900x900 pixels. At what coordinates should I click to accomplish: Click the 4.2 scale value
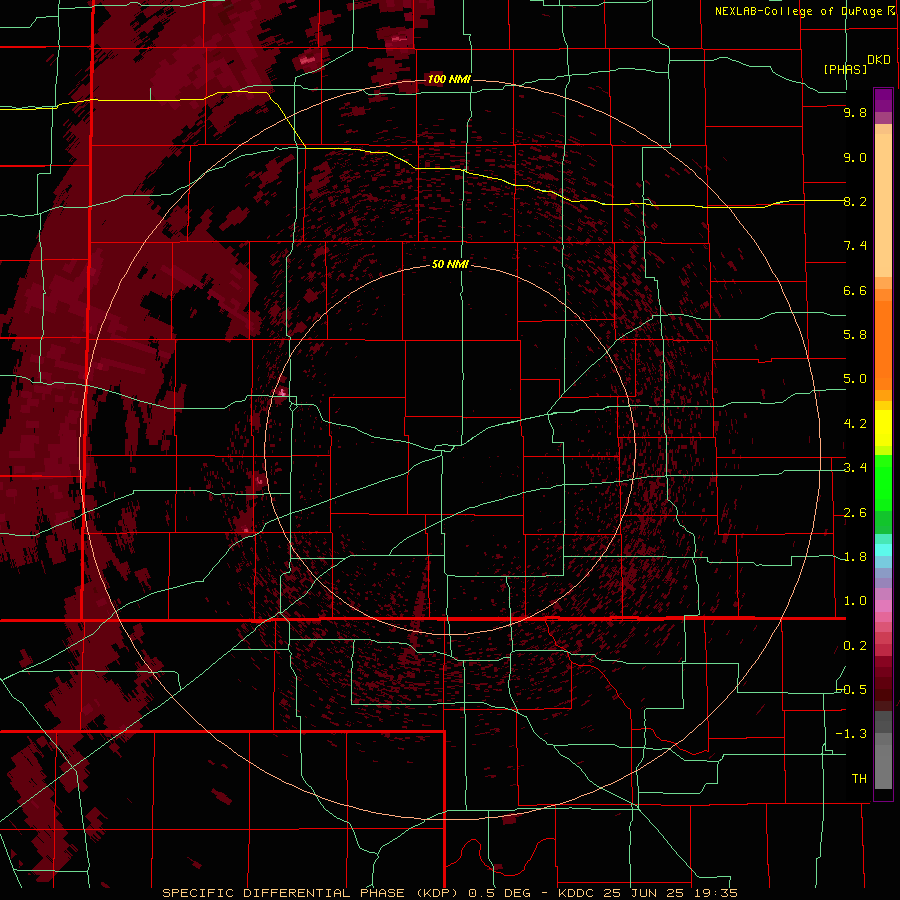[855, 424]
